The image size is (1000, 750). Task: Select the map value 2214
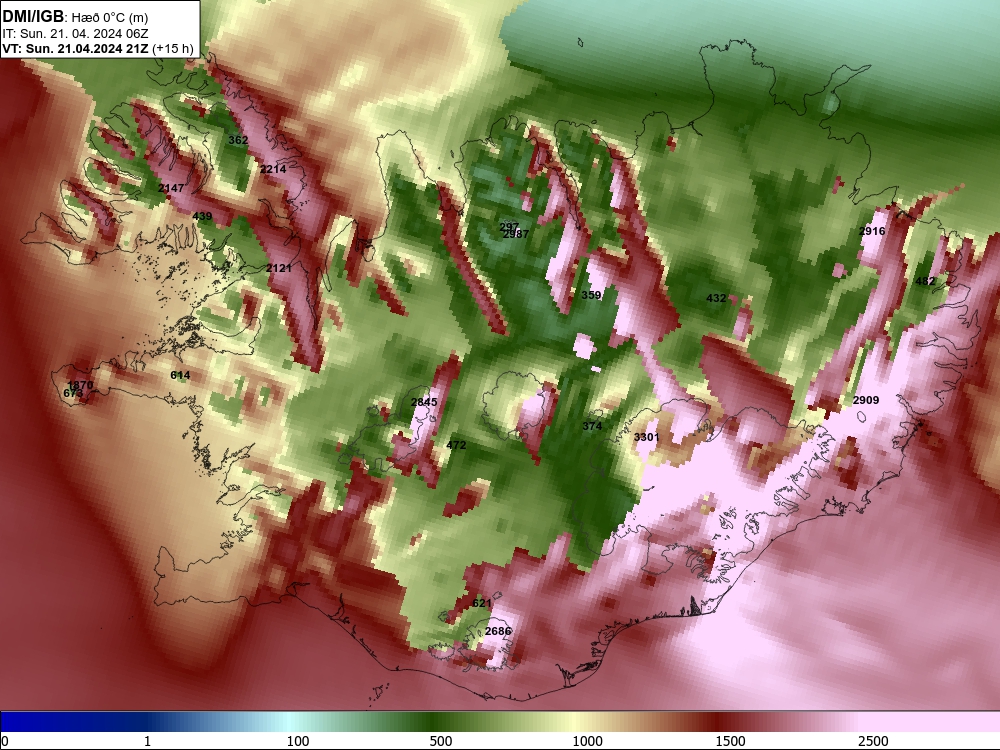tap(273, 169)
